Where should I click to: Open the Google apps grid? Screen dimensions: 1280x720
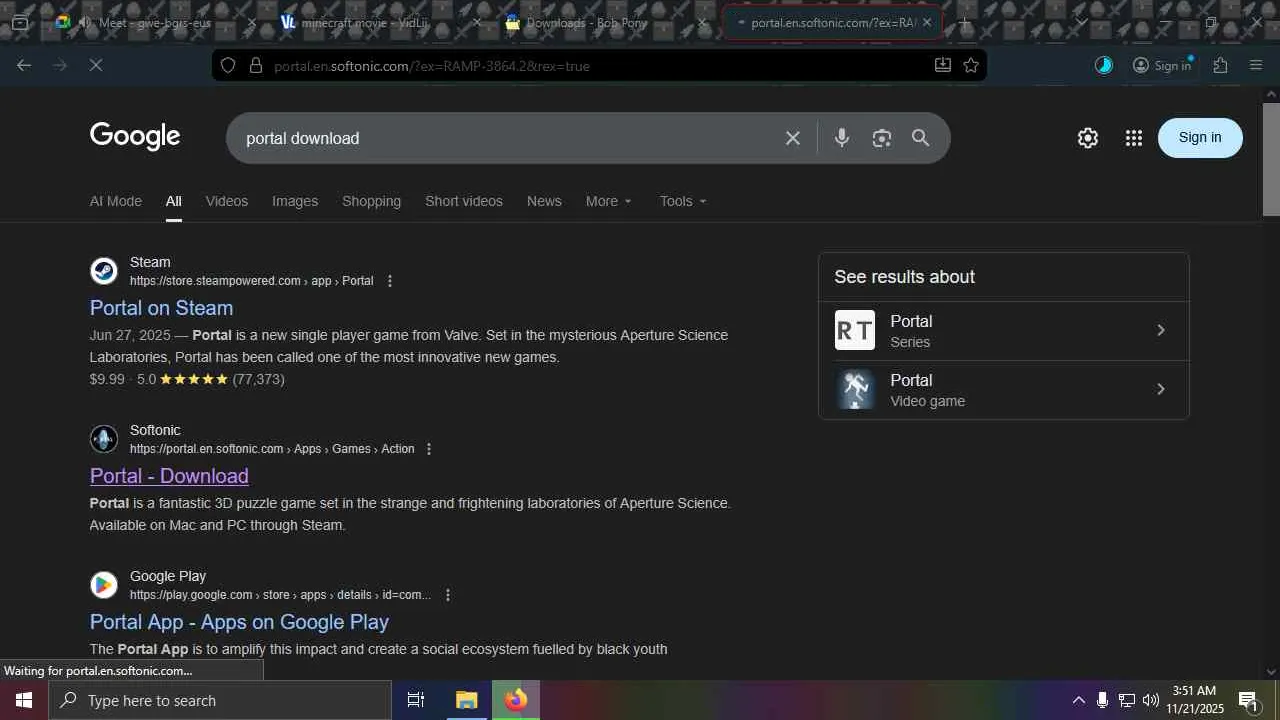pyautogui.click(x=1133, y=138)
